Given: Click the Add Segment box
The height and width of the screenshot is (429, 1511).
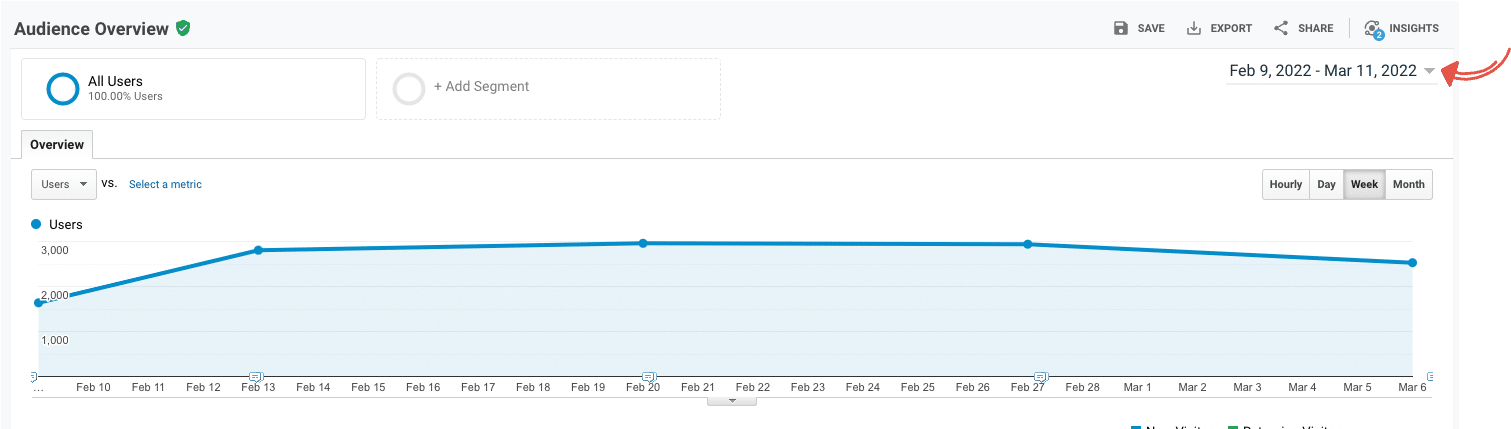Looking at the screenshot, I should click(x=548, y=89).
